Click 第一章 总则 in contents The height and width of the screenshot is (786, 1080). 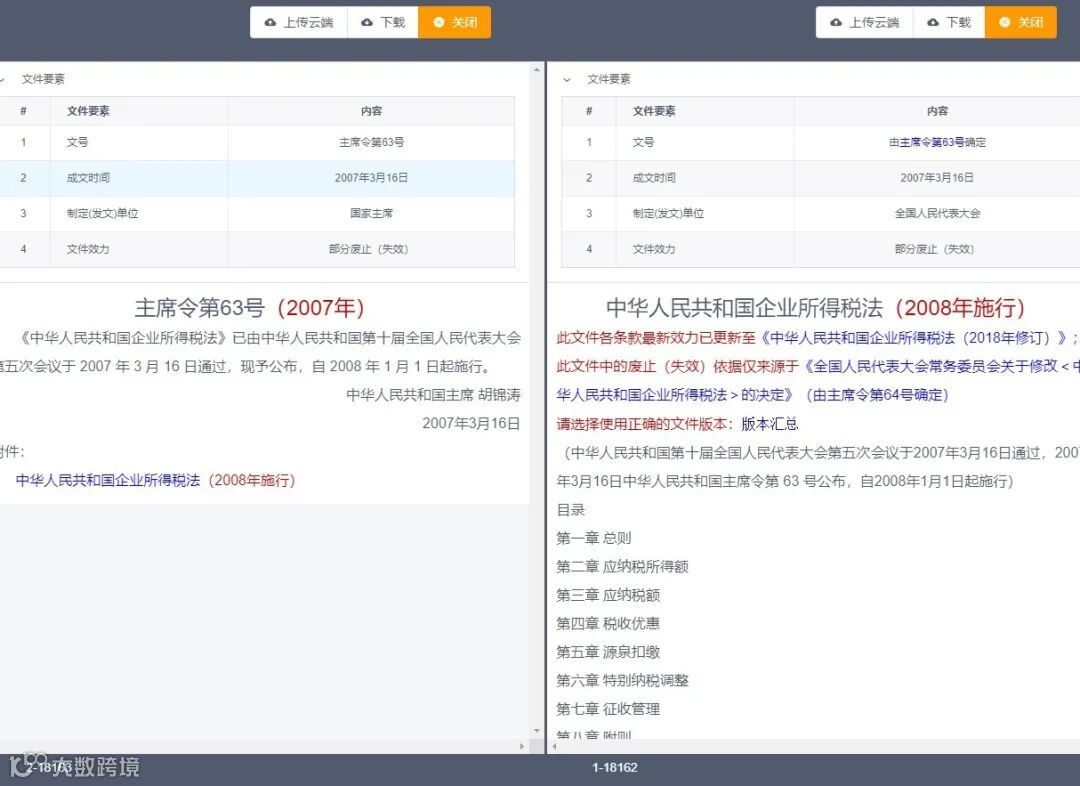pos(594,538)
